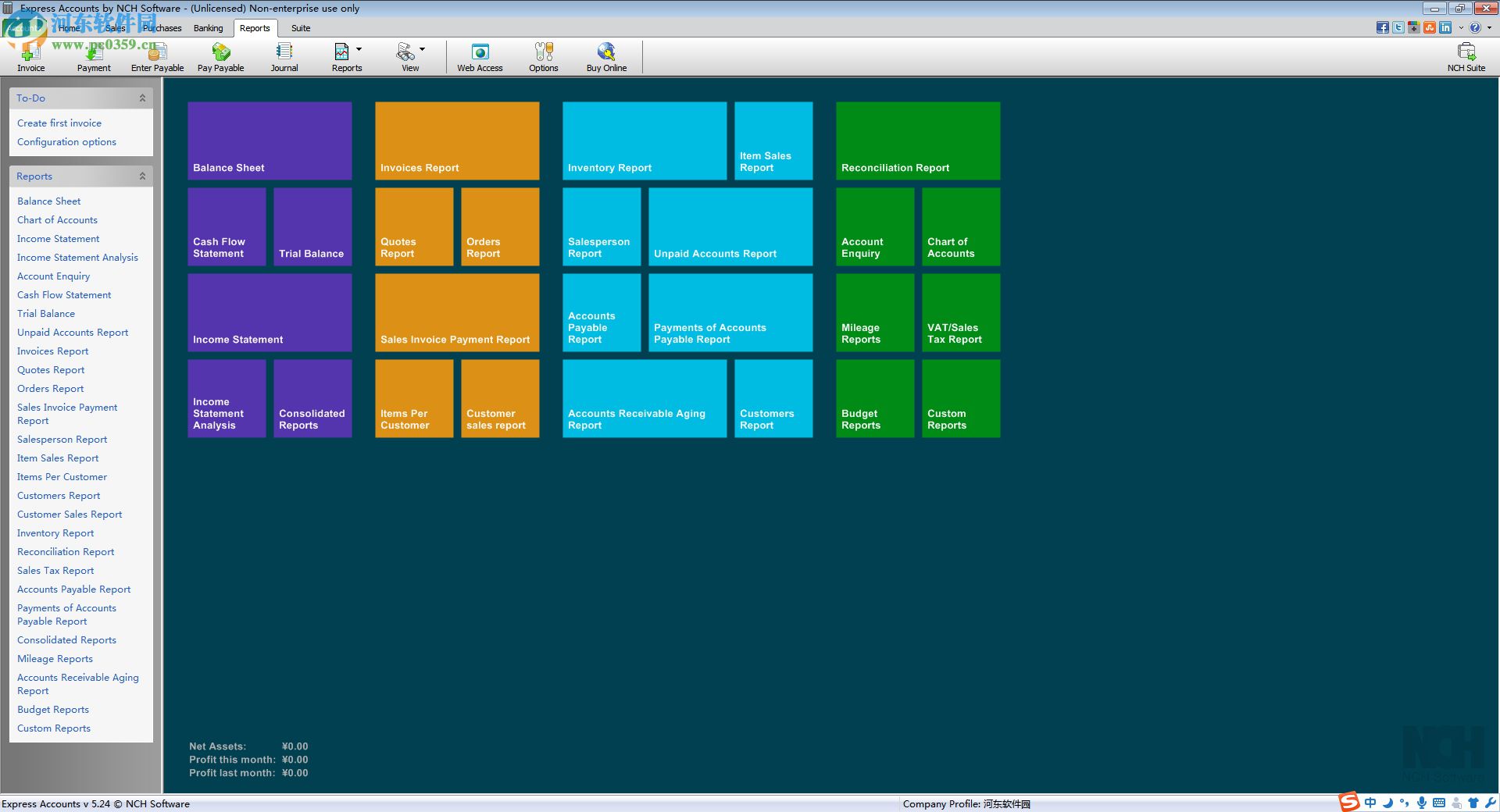1500x812 pixels.
Task: Open the Accounts Receivable Aging Report tile
Action: tap(645, 398)
